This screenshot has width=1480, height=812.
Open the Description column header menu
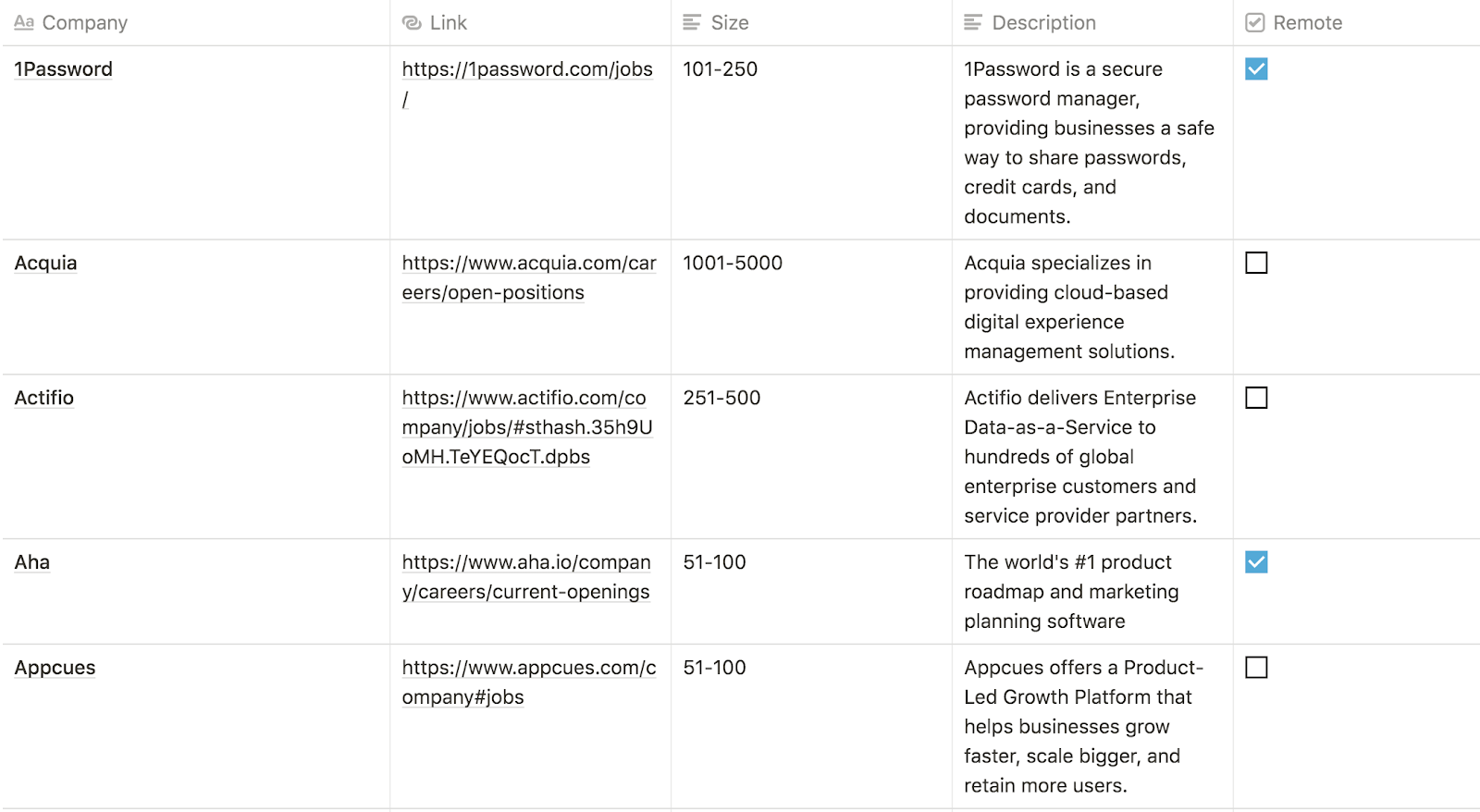click(x=1043, y=22)
